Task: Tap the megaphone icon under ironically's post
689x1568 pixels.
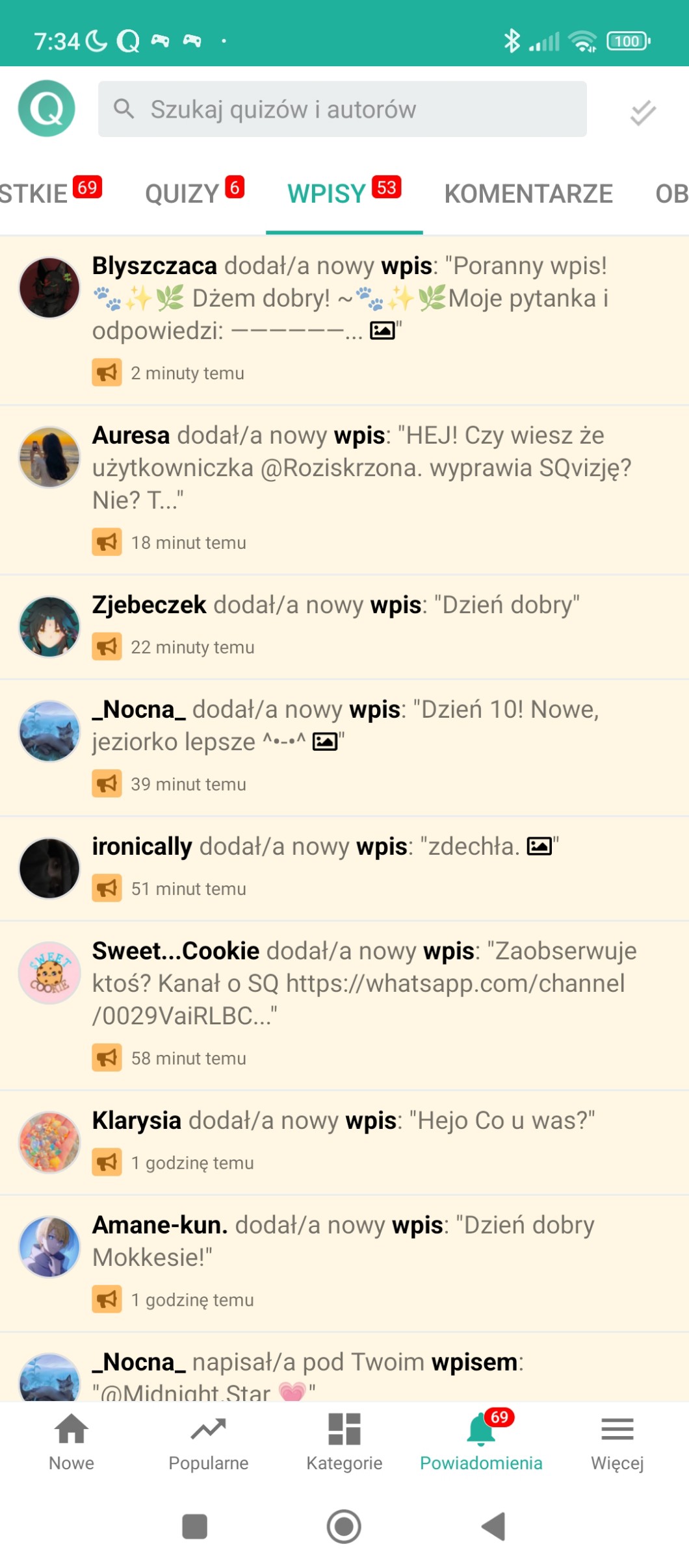Action: click(x=107, y=888)
